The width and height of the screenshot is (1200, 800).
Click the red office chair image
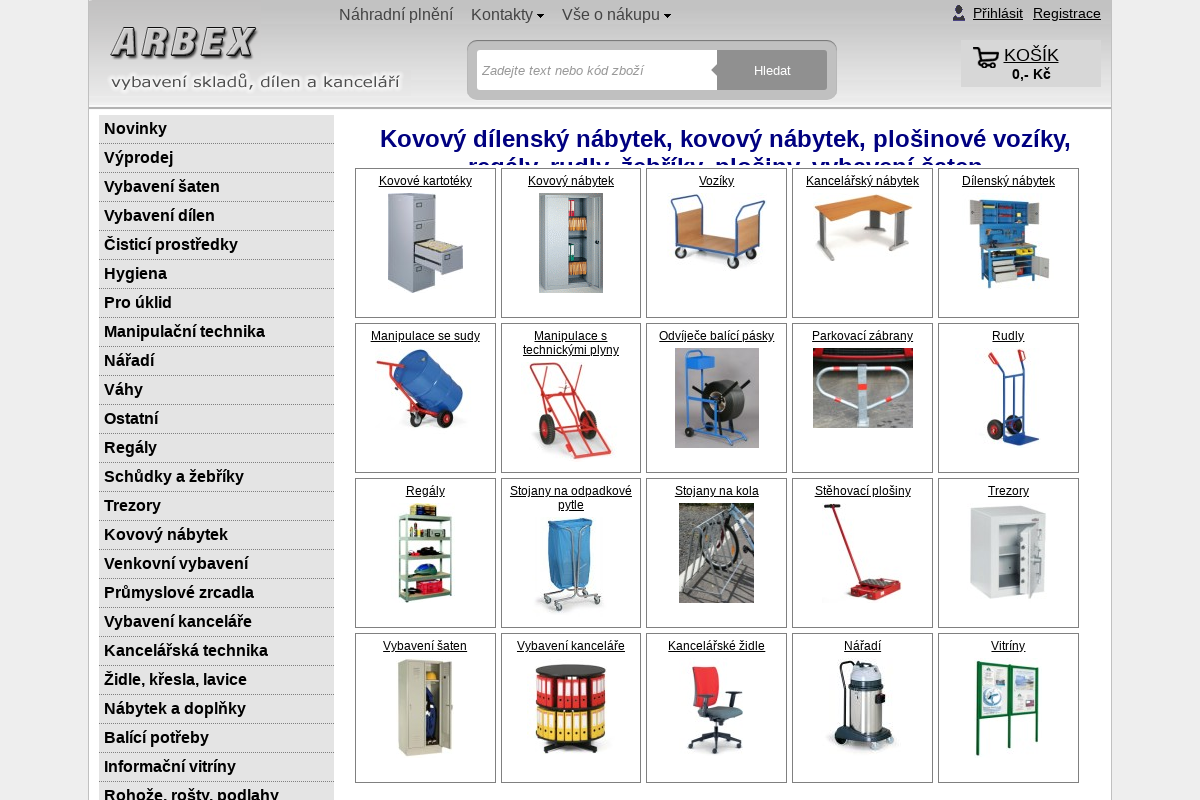716,708
